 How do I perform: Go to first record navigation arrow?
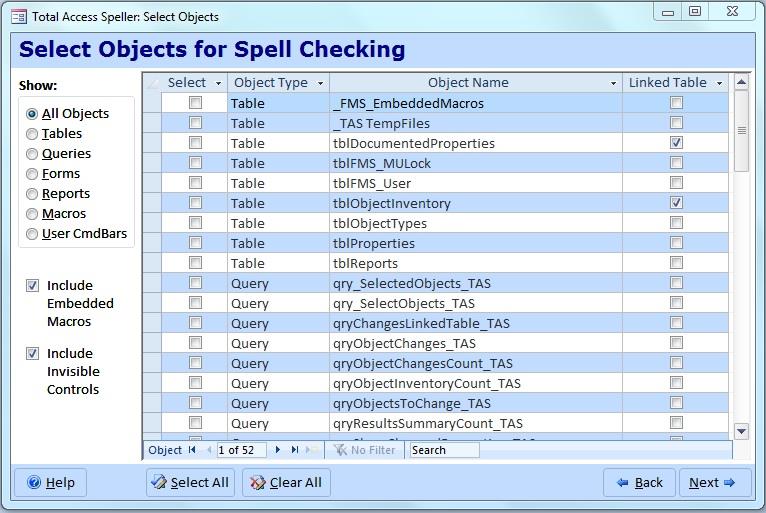[192, 450]
